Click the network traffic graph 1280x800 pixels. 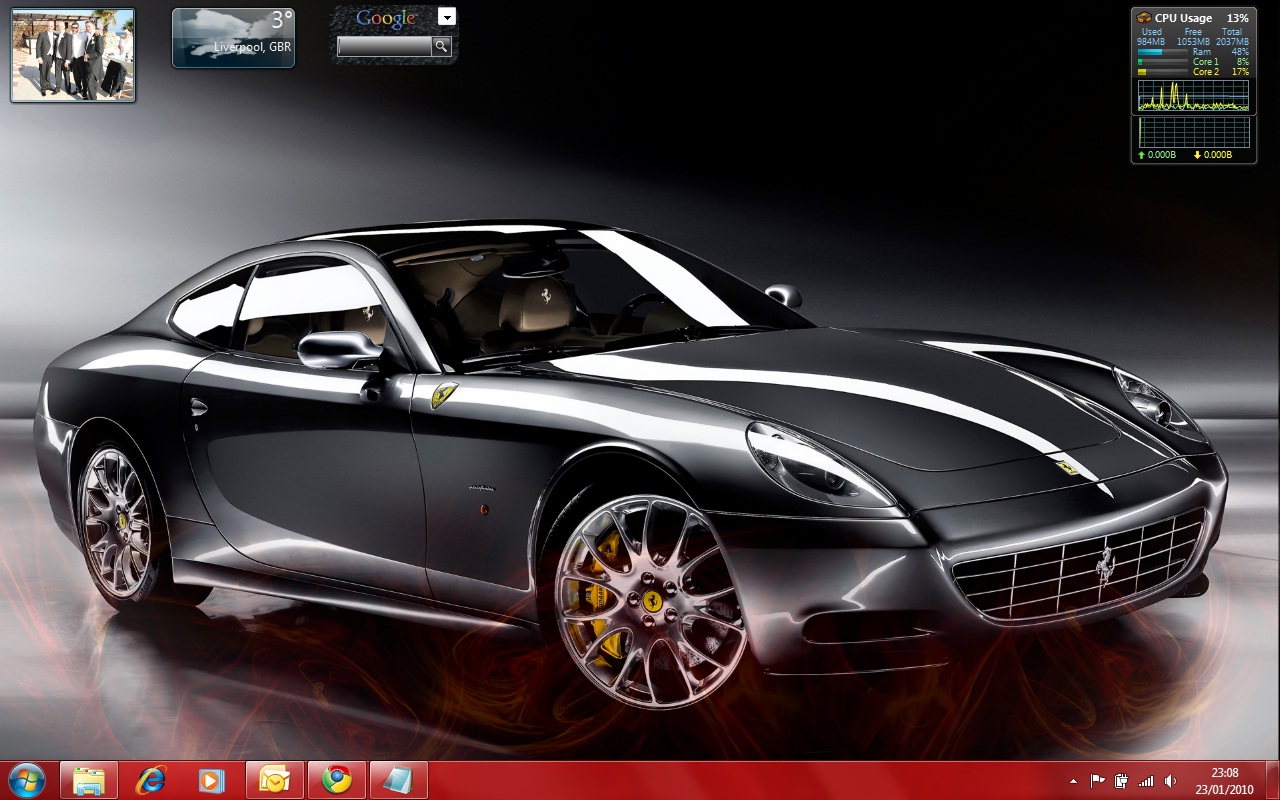coord(1194,132)
